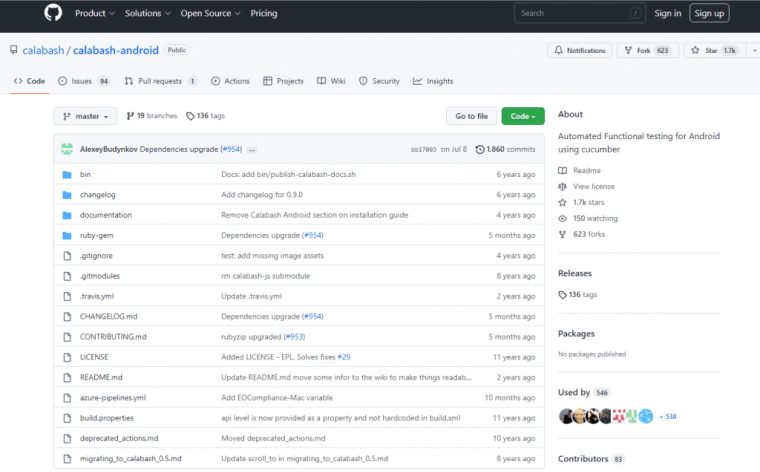Screen dimensions: 760x472
Task: Click the Go to file button
Action: (x=472, y=116)
